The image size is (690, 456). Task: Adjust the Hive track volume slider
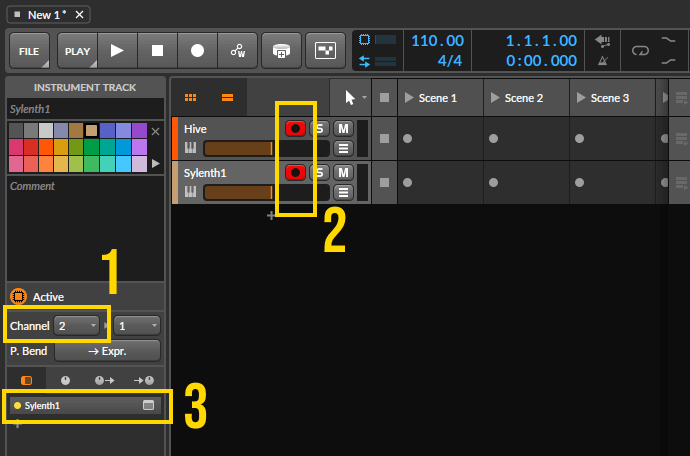tap(266, 149)
